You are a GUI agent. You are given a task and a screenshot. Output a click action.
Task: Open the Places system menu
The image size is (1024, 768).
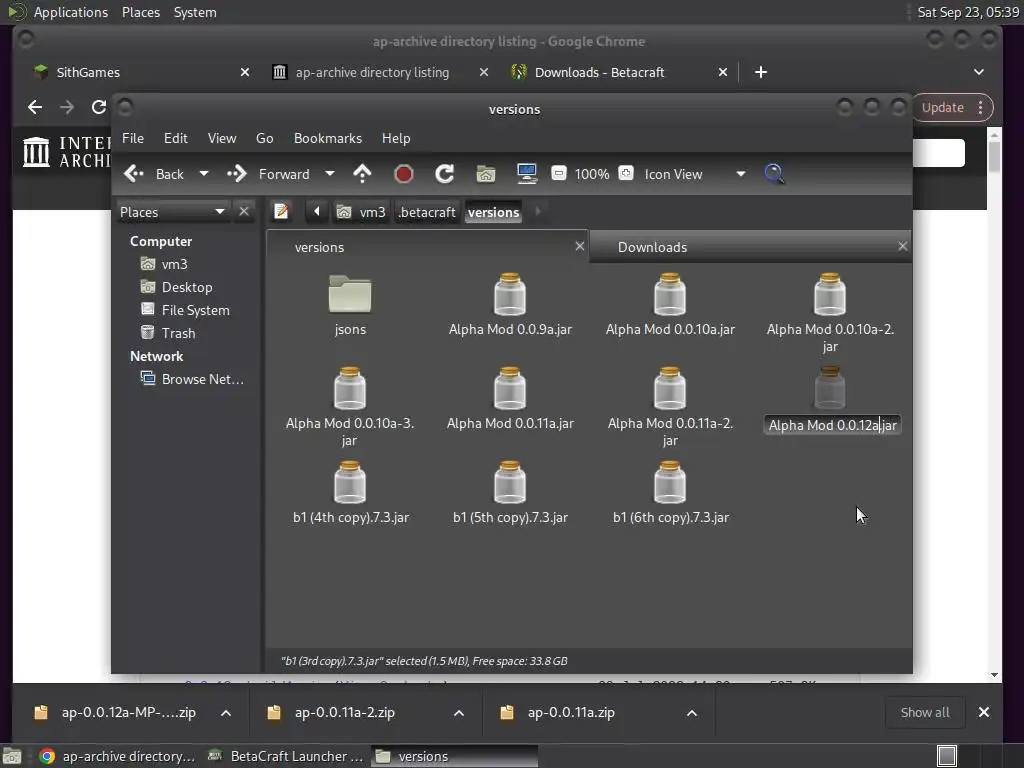point(140,12)
